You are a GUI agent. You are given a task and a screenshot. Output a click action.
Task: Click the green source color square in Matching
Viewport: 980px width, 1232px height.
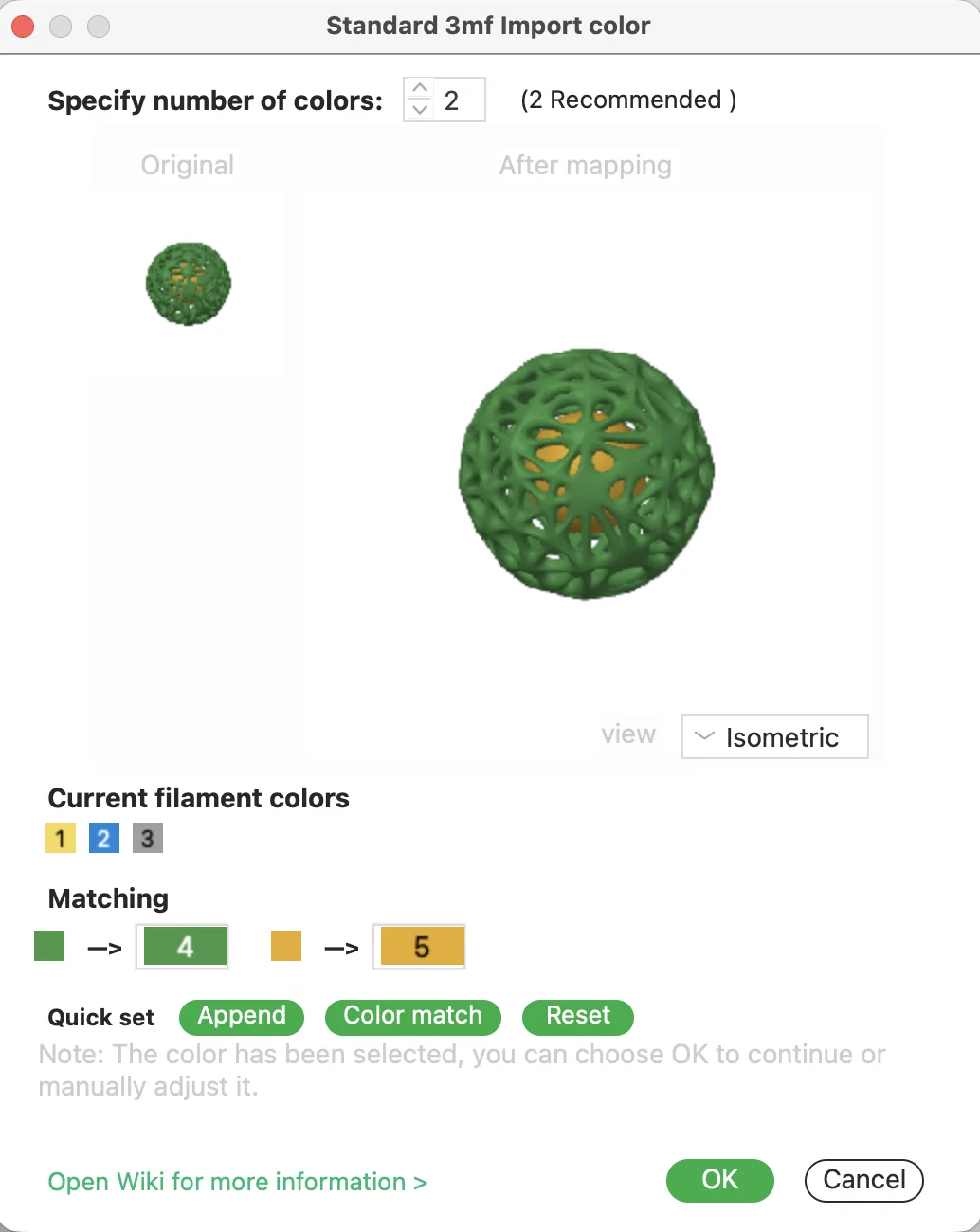pos(48,946)
